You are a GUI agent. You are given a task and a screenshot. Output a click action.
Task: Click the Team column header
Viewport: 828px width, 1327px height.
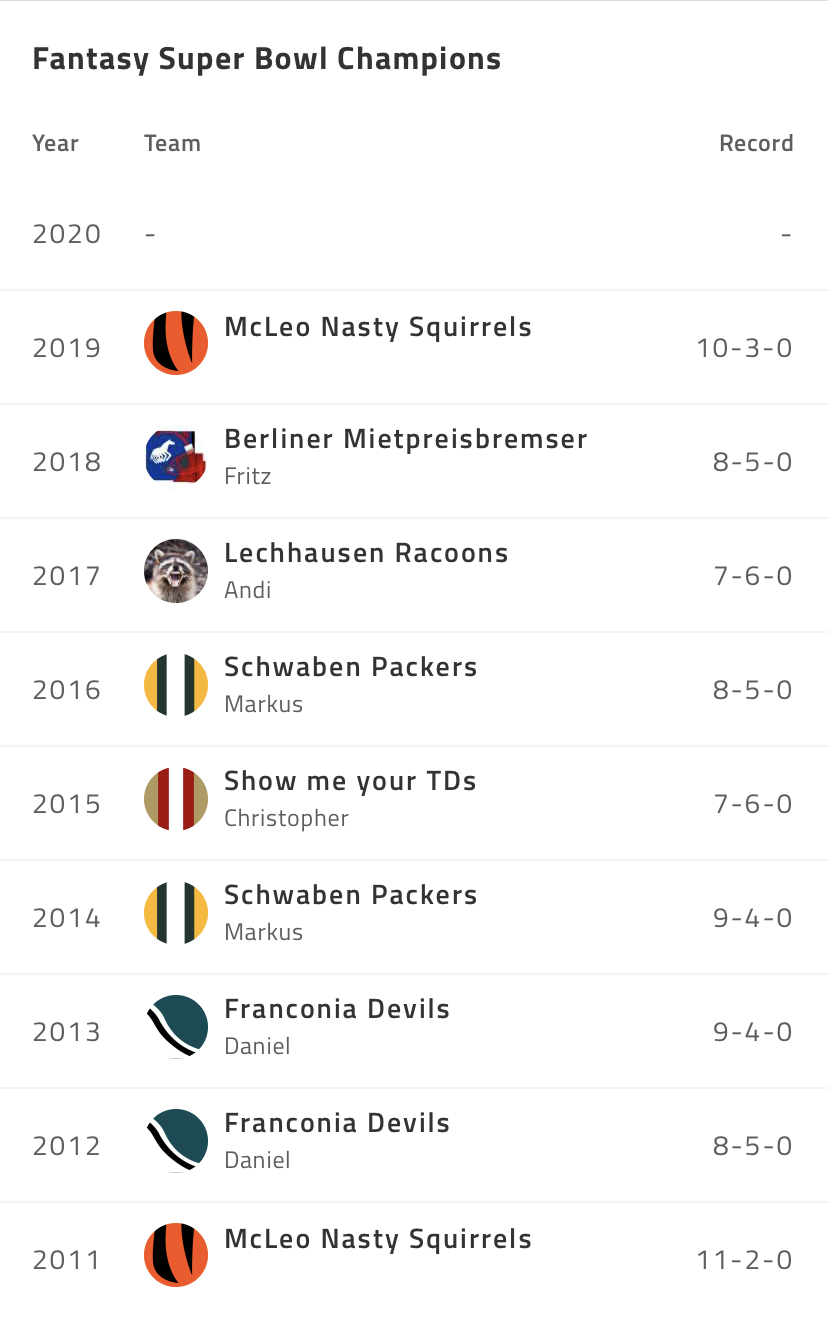click(x=172, y=143)
